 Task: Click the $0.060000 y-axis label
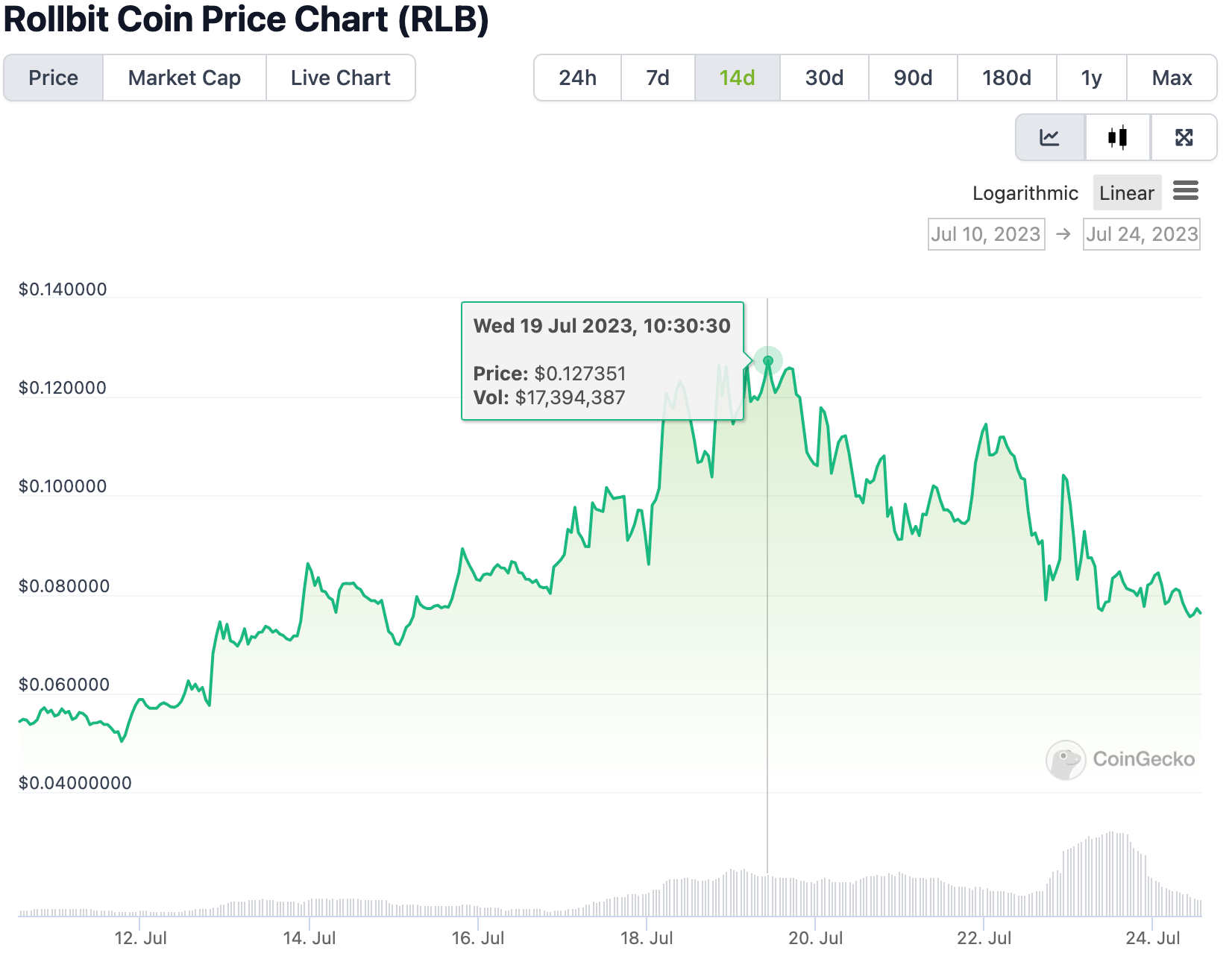[x=64, y=685]
